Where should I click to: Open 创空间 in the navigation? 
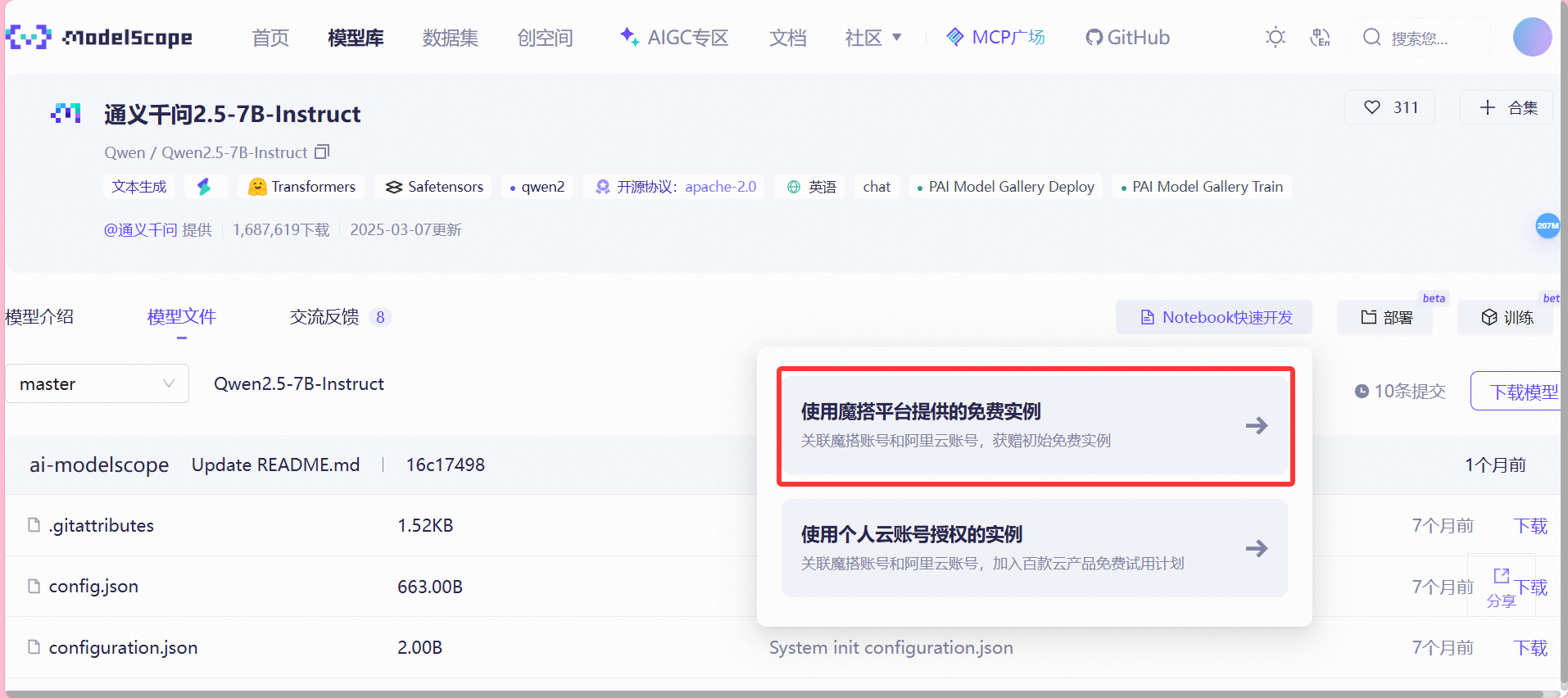click(545, 38)
